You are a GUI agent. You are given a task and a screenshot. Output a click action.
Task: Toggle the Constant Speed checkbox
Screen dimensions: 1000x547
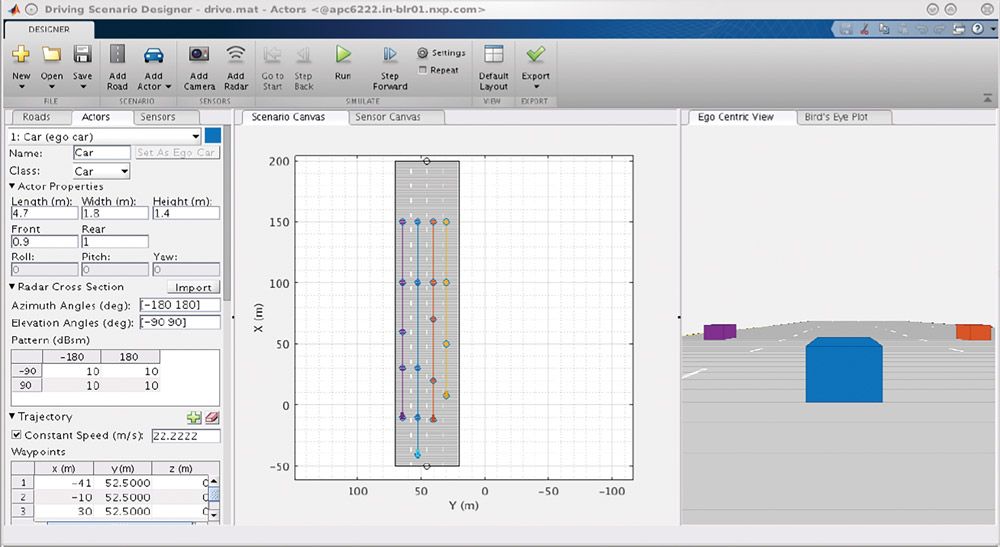coord(15,436)
